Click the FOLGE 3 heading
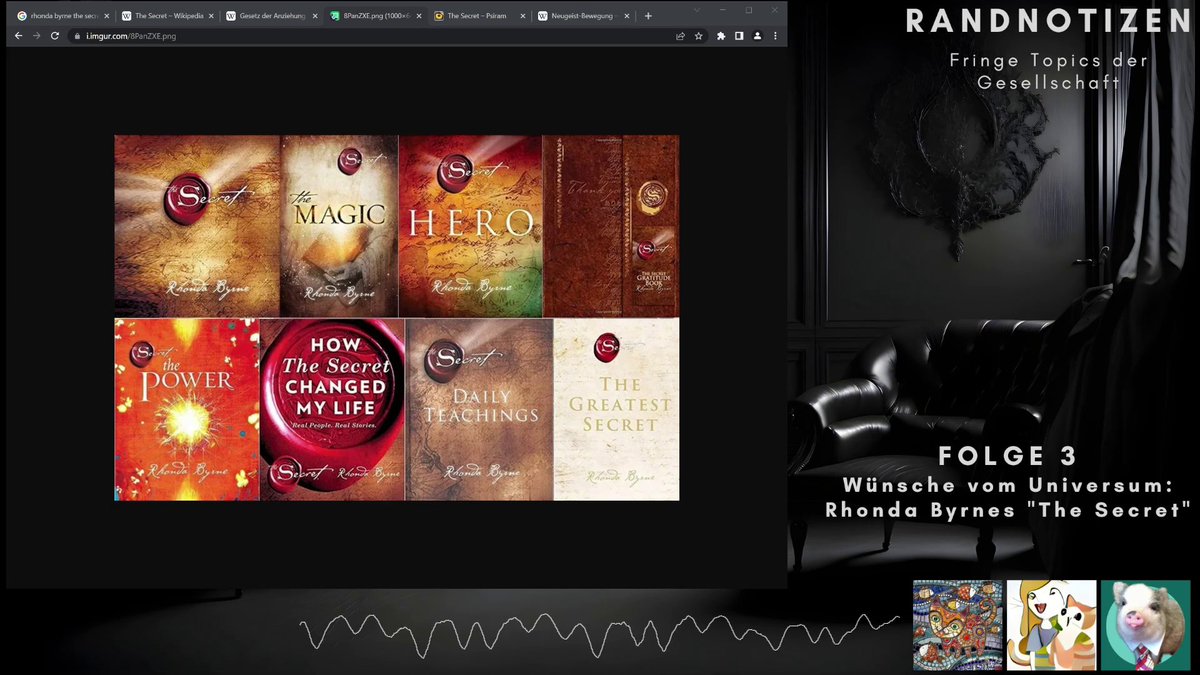 [x=1008, y=457]
